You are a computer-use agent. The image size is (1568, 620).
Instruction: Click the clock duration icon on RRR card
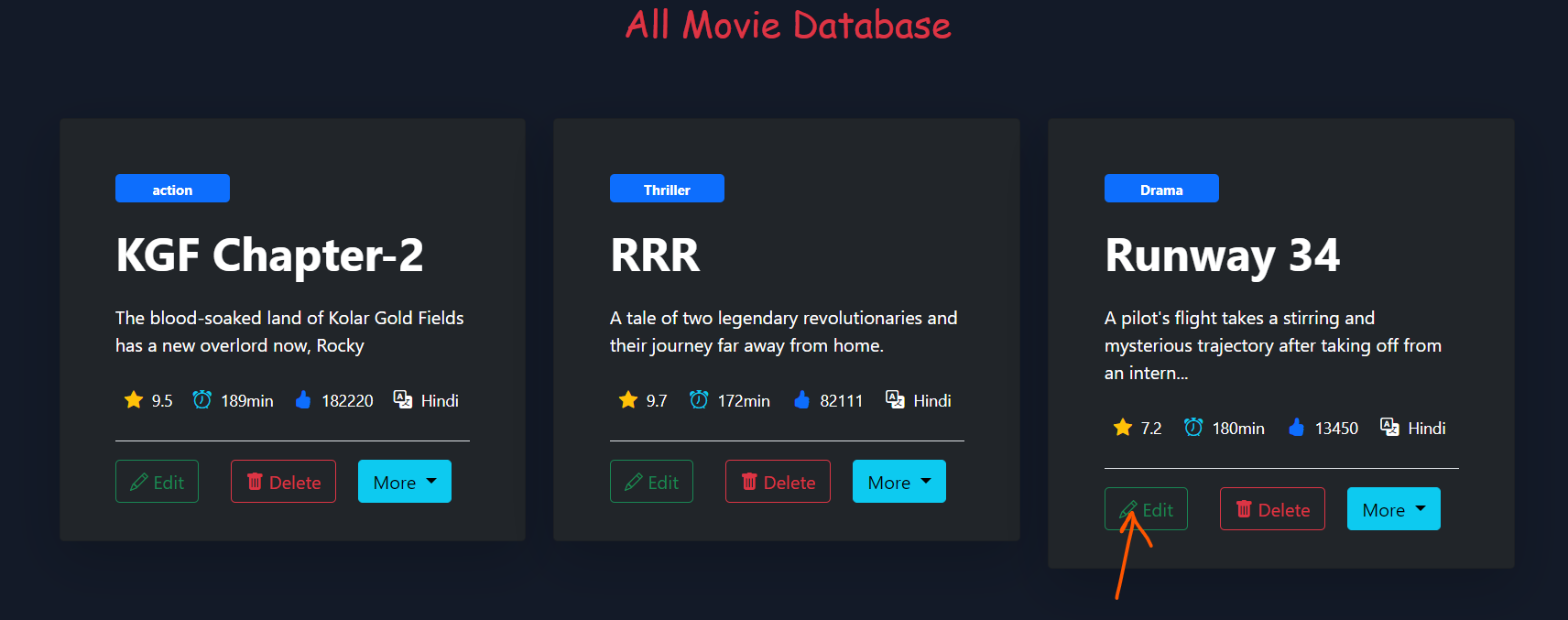click(x=699, y=400)
